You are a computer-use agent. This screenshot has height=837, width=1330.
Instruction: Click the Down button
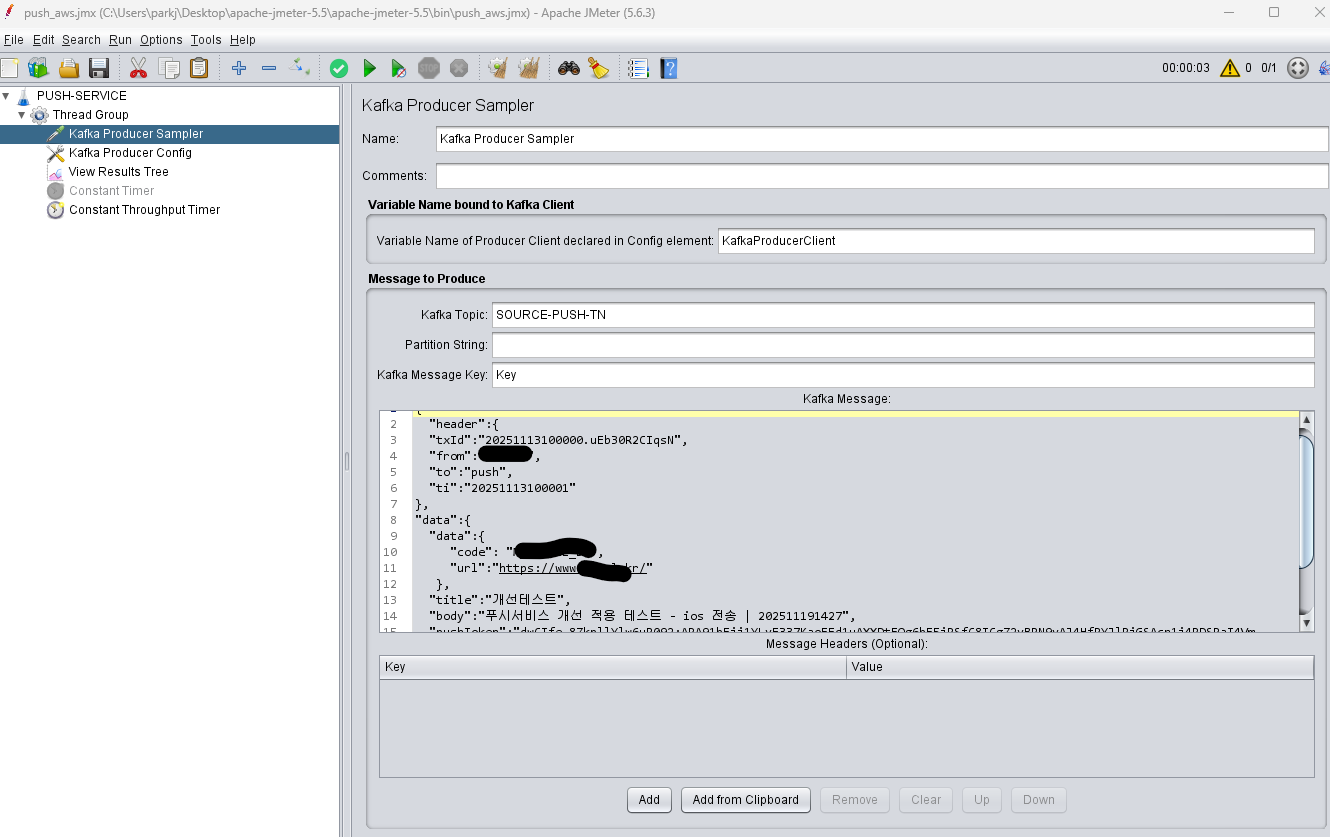(x=1038, y=800)
